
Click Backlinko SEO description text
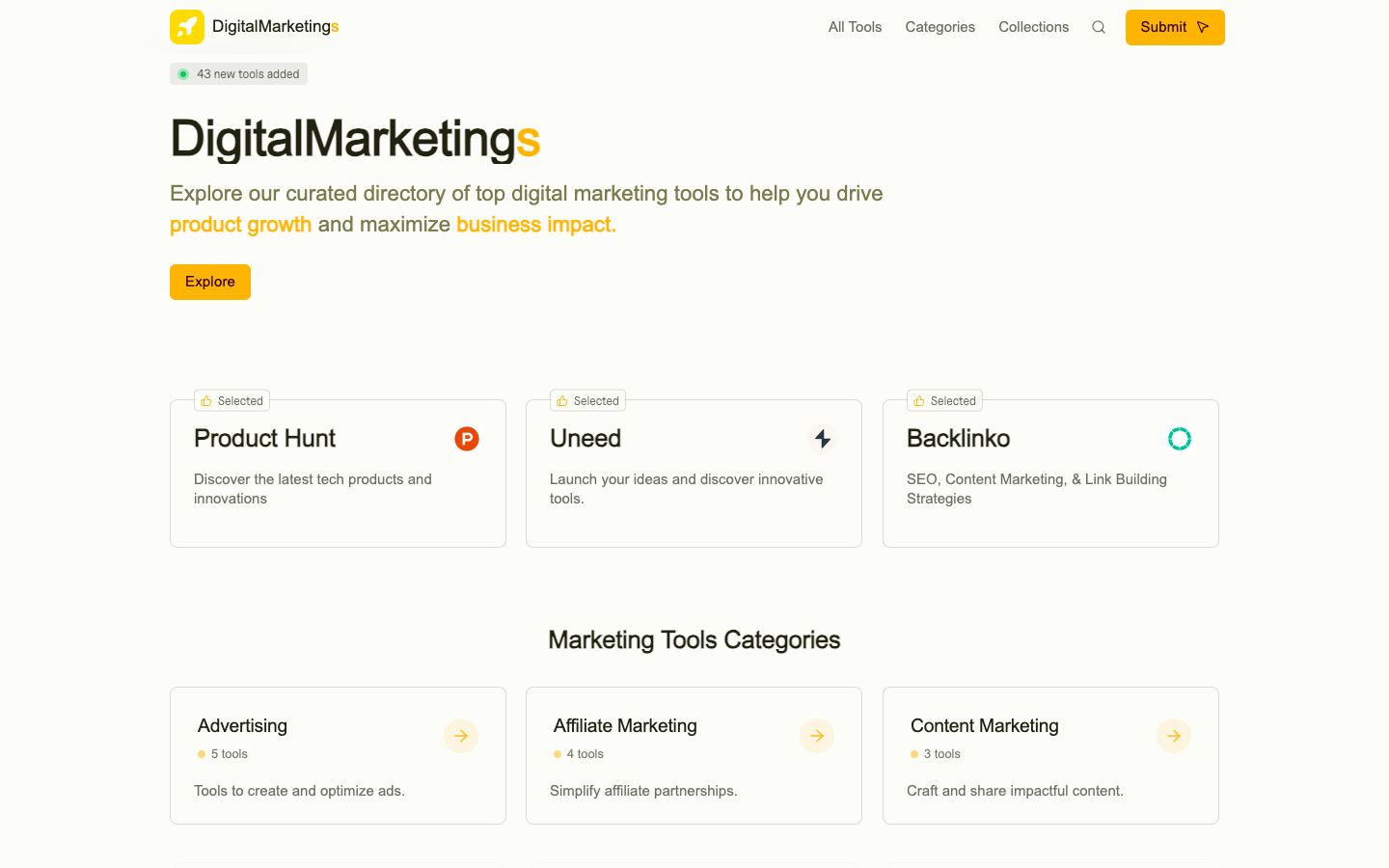click(x=1037, y=489)
